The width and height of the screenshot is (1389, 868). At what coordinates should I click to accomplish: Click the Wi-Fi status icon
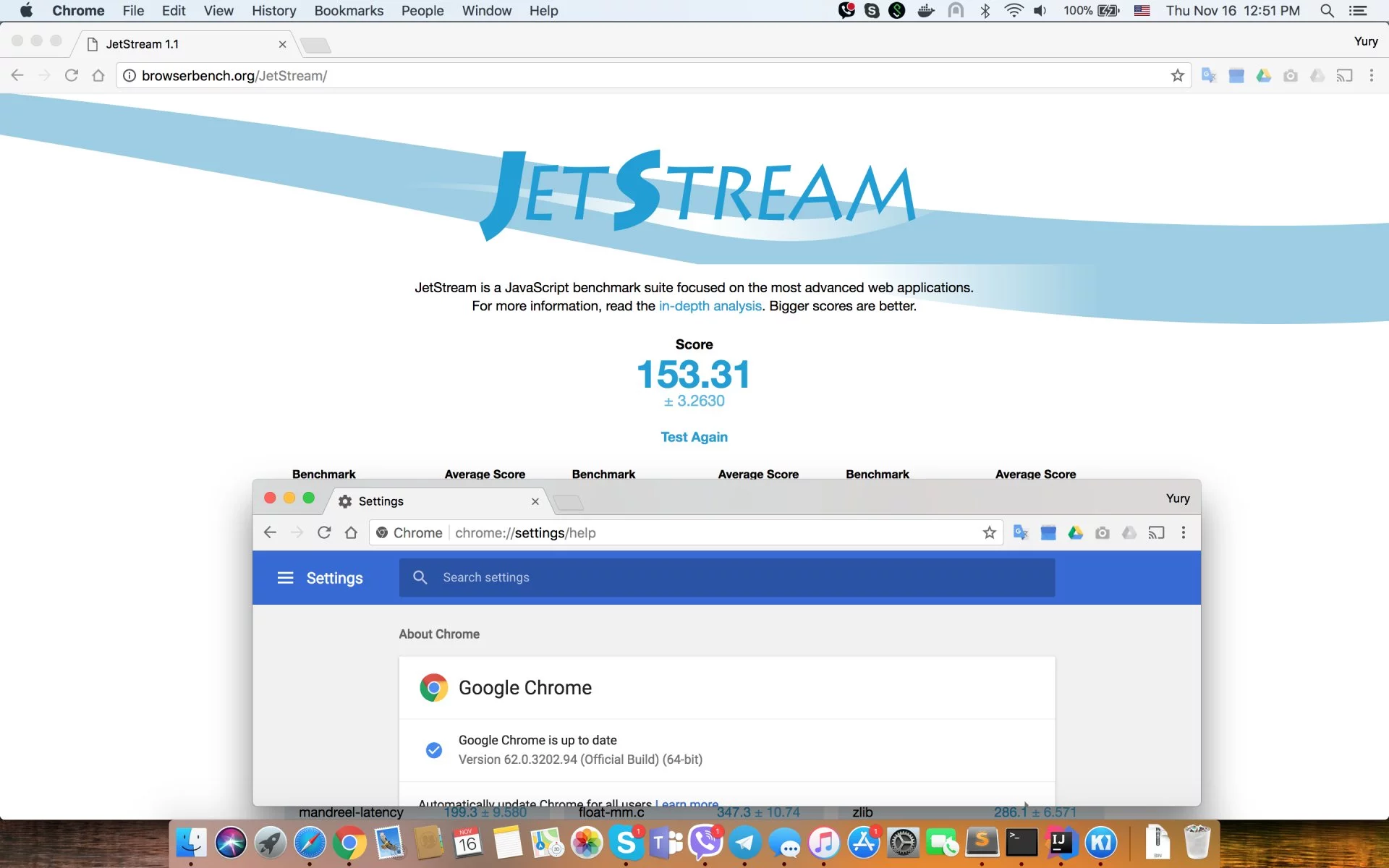(x=1014, y=11)
